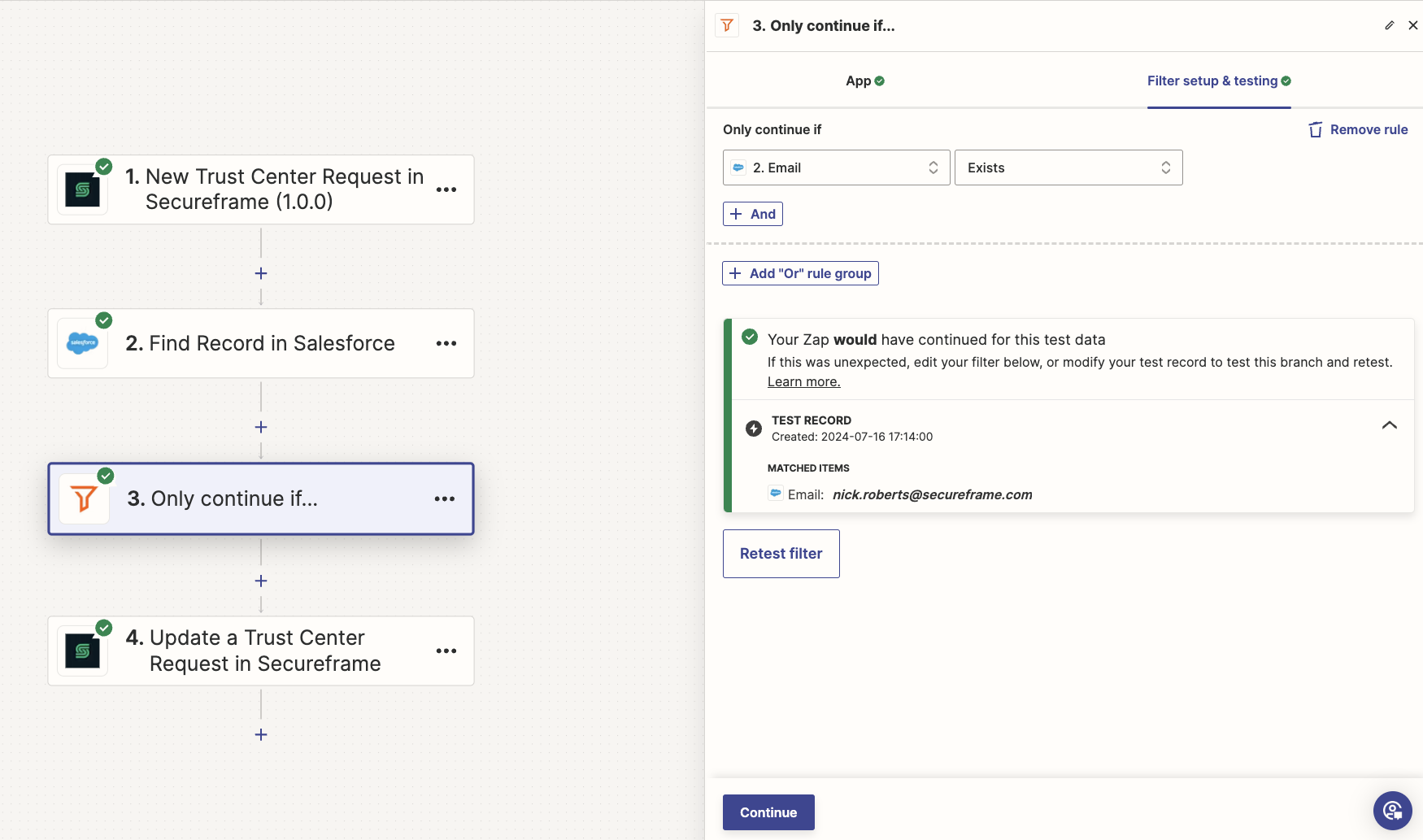This screenshot has width=1423, height=840.
Task: Click the lightning icon beside Test Record
Action: click(x=754, y=429)
